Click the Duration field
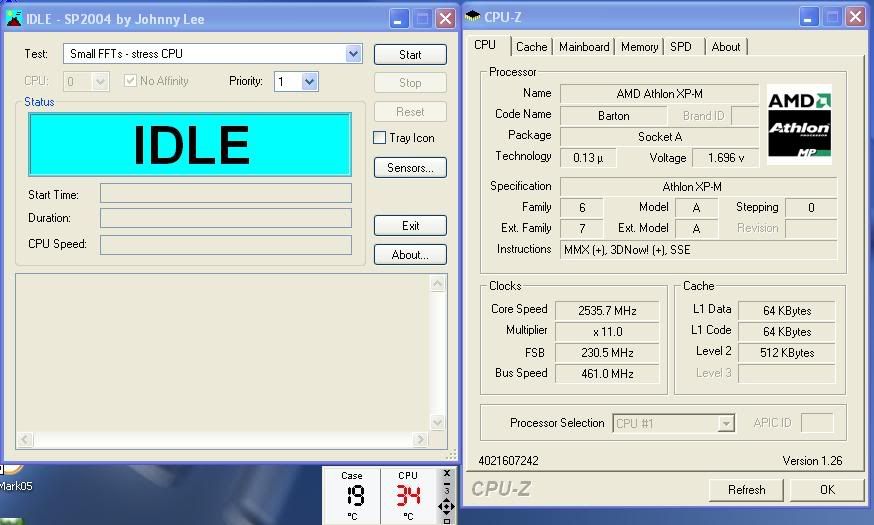874x525 pixels. [x=226, y=218]
